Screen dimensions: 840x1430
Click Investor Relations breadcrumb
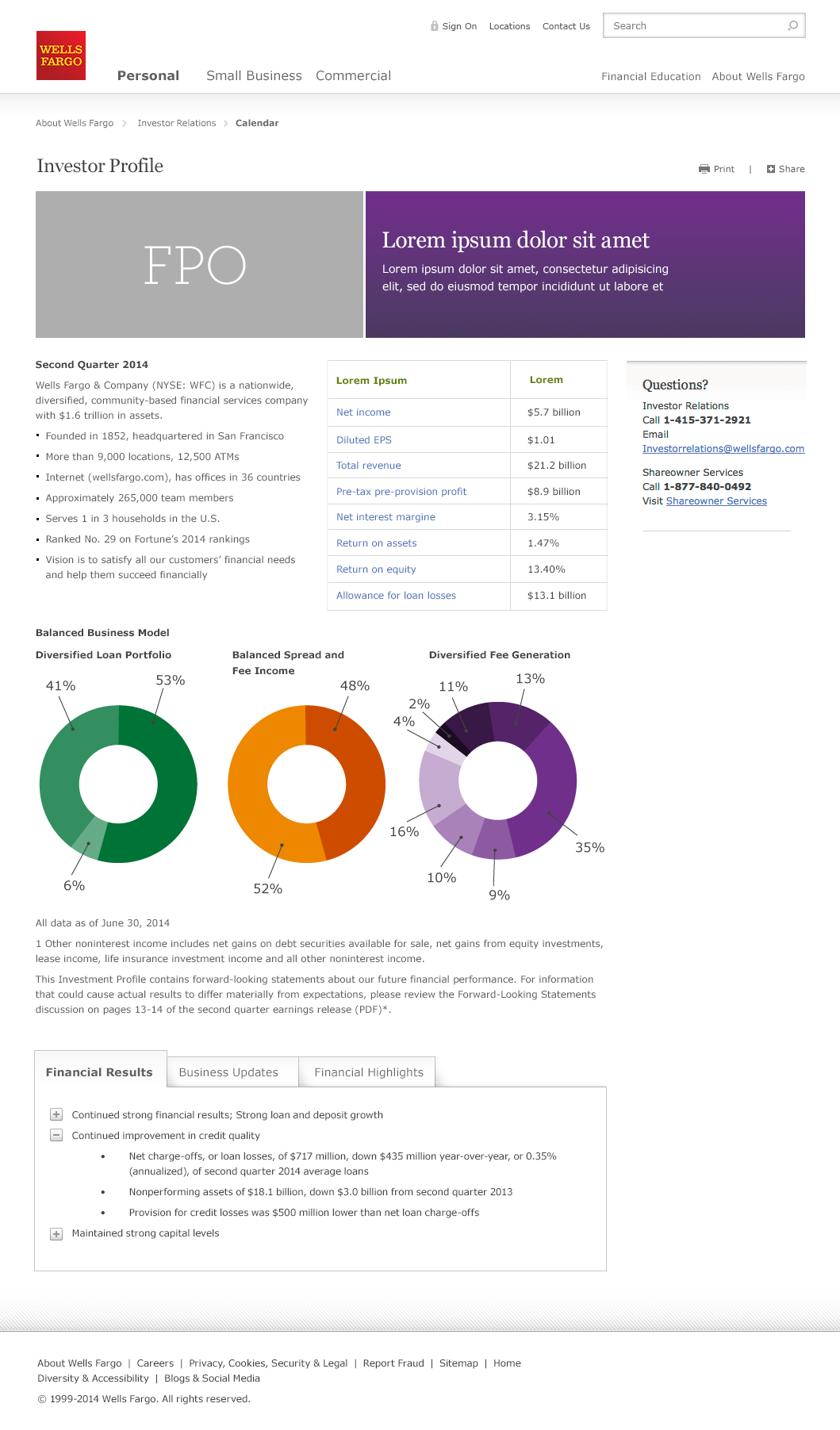click(177, 123)
